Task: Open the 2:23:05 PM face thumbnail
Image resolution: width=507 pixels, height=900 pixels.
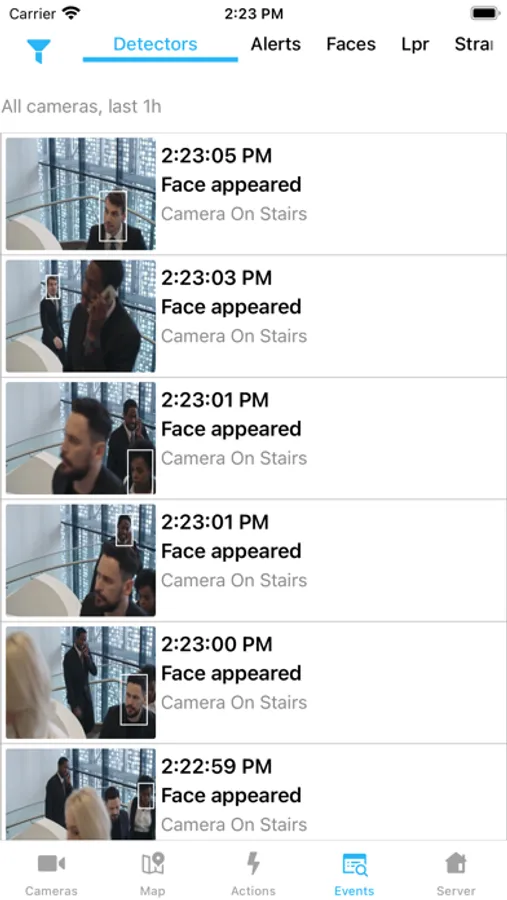Action: click(81, 194)
